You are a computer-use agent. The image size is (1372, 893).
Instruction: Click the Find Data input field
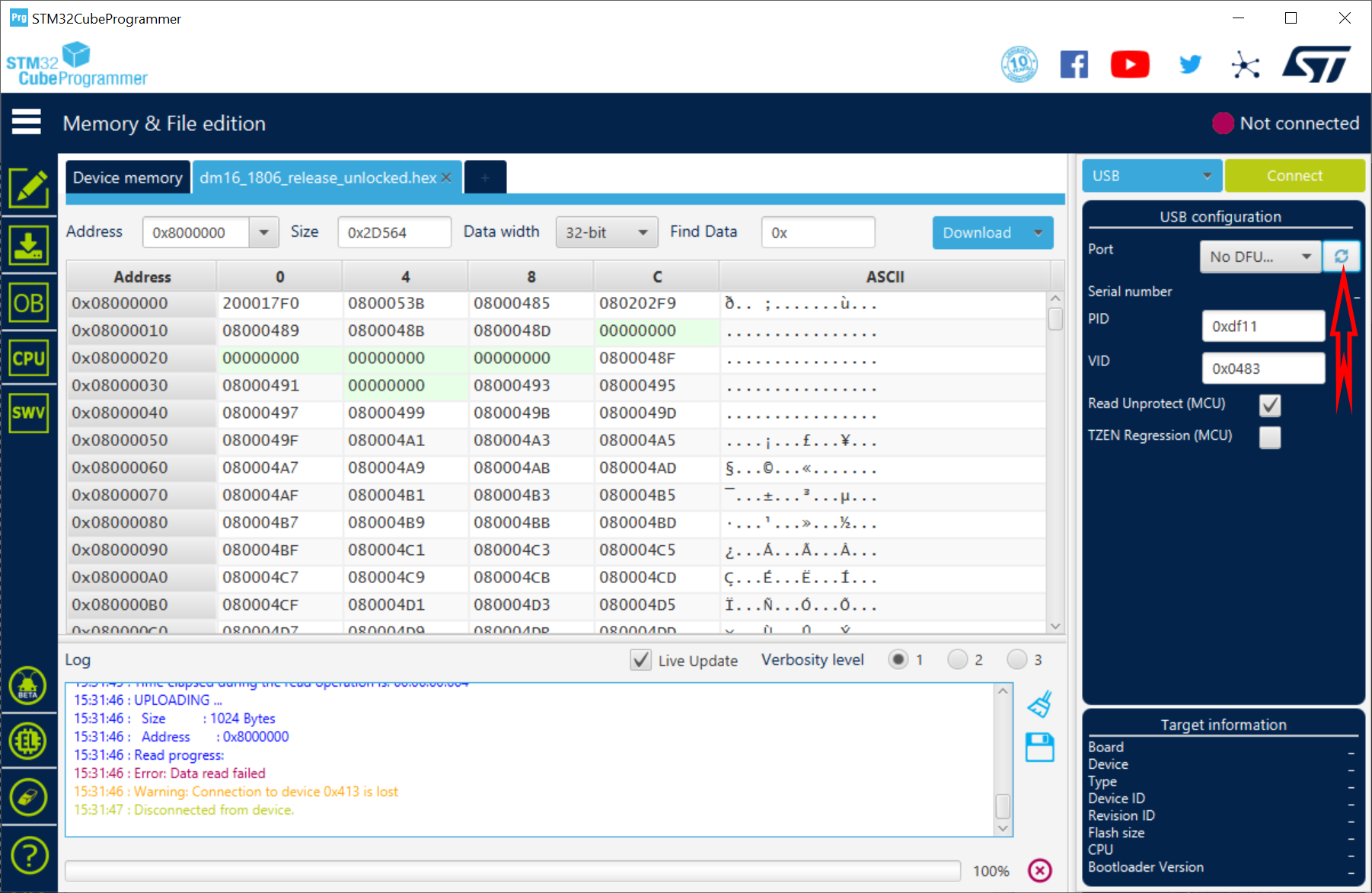click(818, 233)
